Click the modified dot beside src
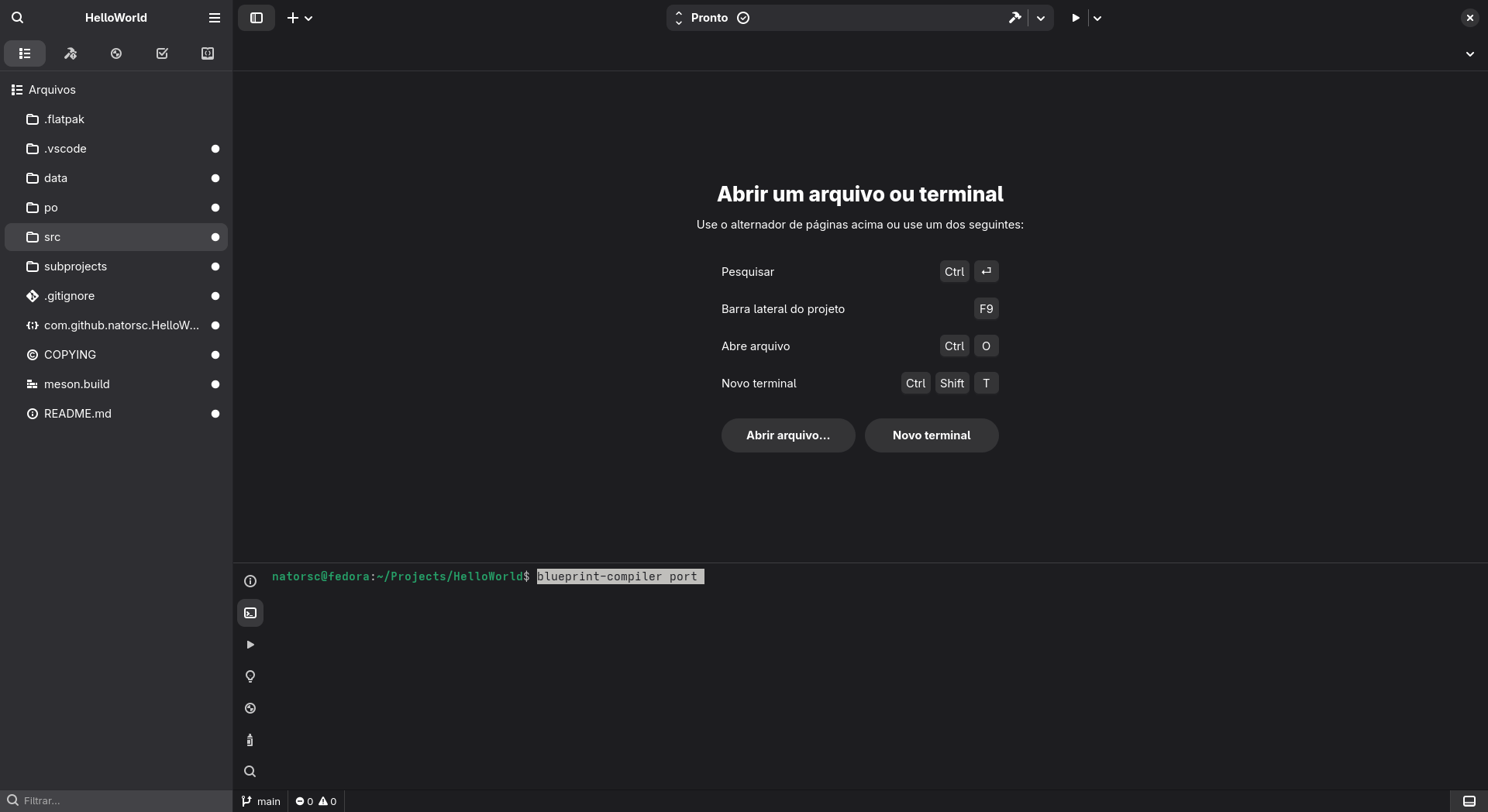The width and height of the screenshot is (1488, 812). pyautogui.click(x=215, y=237)
